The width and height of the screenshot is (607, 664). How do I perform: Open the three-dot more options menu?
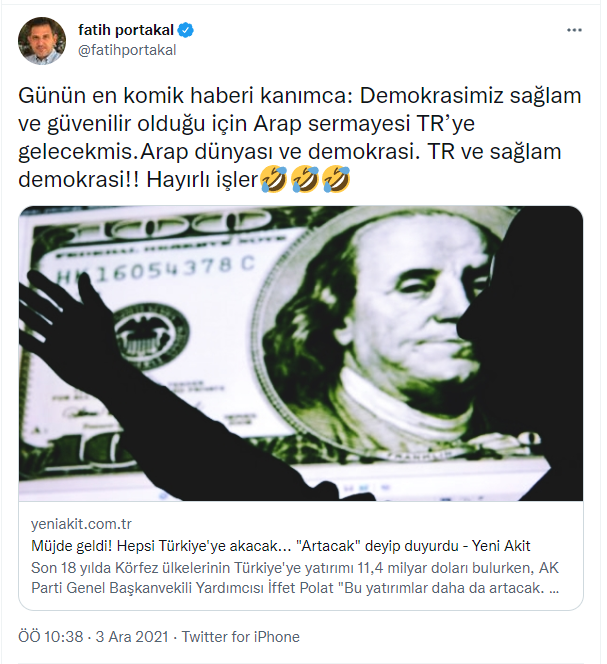(574, 30)
